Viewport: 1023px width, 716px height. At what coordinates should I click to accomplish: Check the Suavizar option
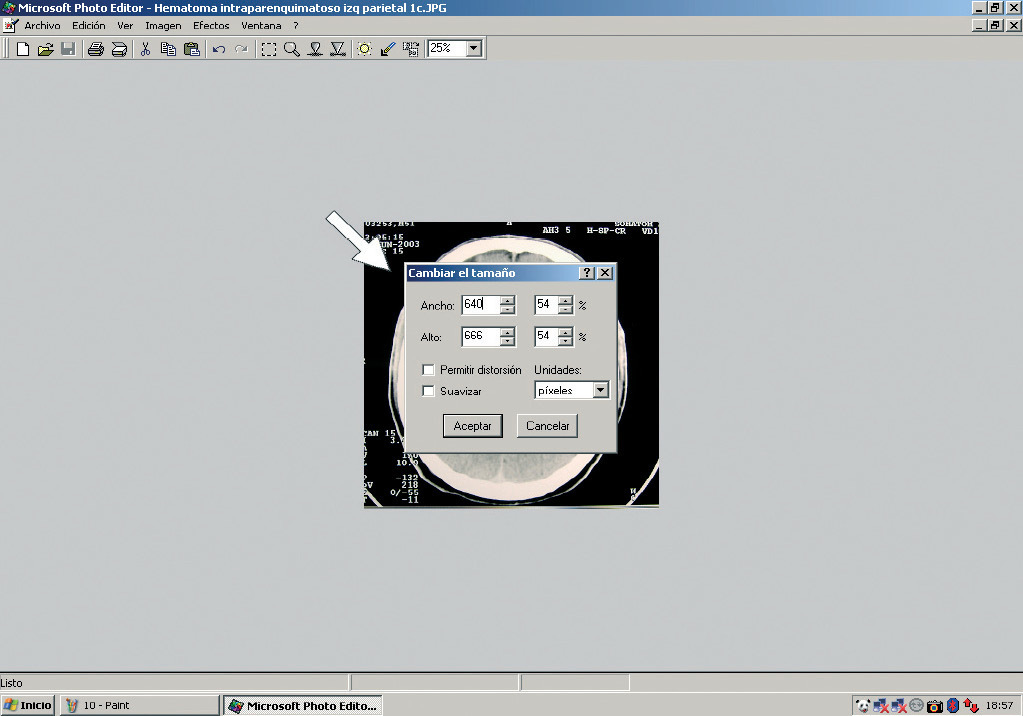pyautogui.click(x=428, y=391)
